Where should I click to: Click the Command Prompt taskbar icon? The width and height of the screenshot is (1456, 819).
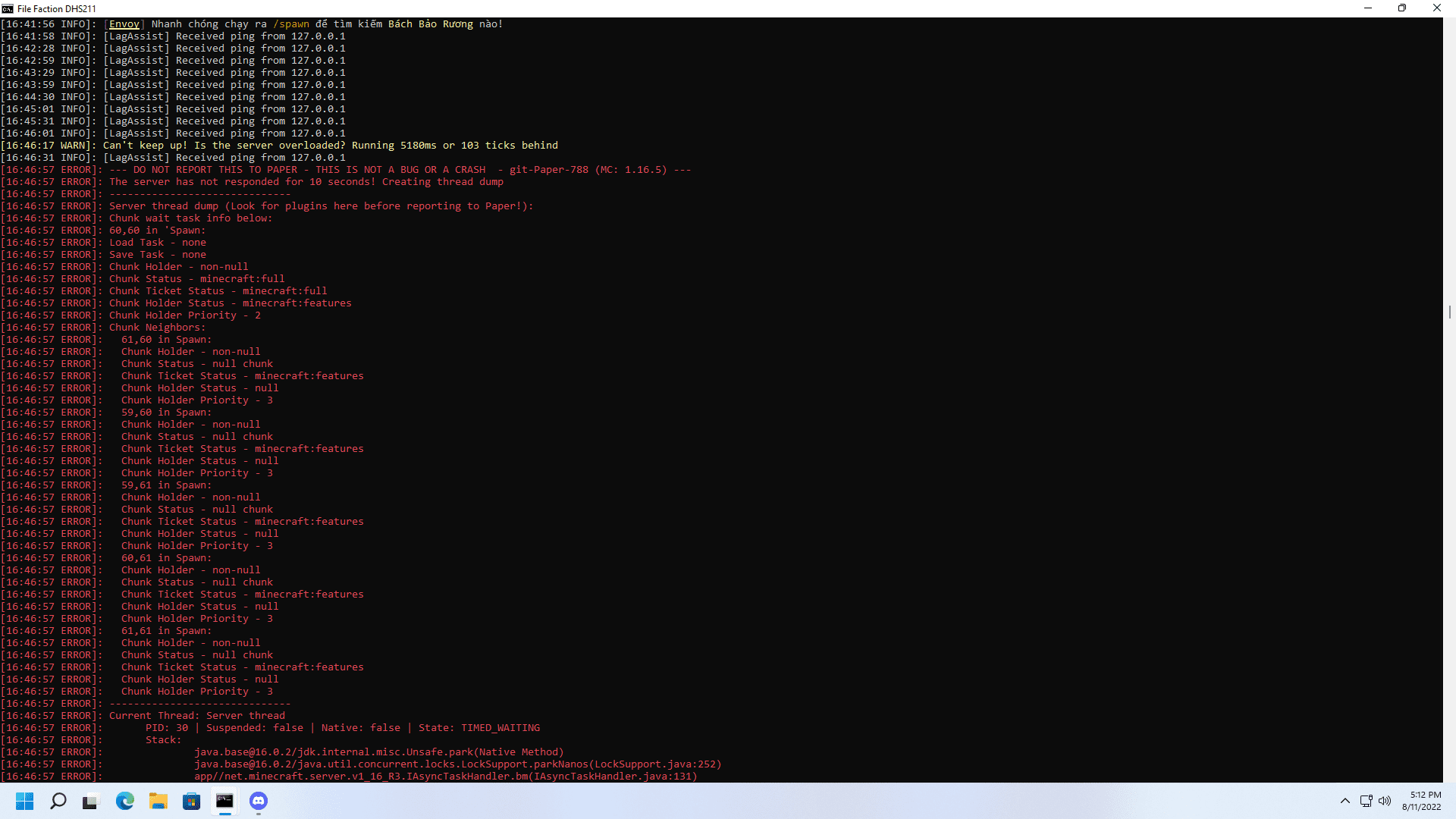(x=224, y=801)
